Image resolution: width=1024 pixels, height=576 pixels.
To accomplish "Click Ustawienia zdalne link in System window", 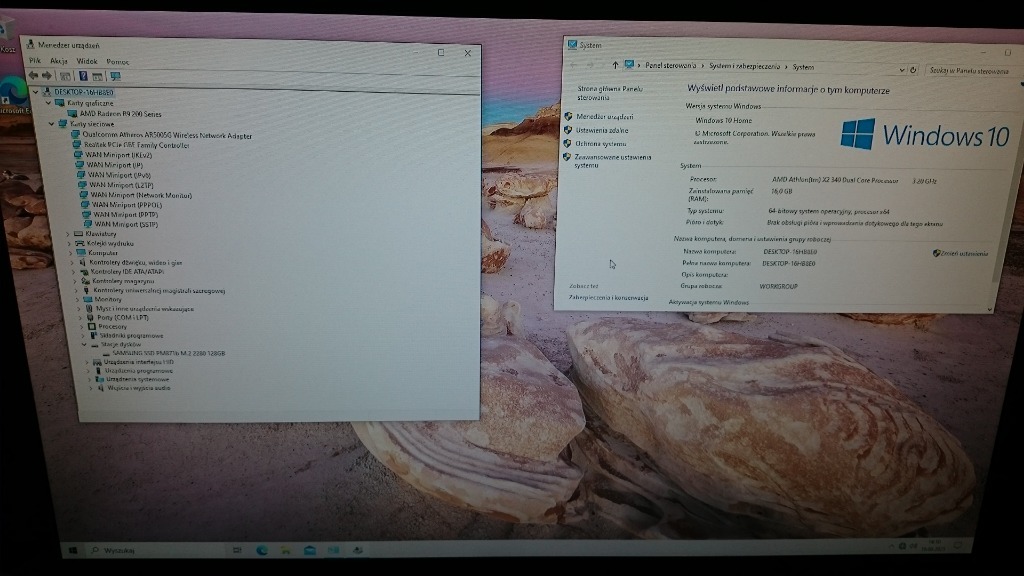I will pos(601,131).
